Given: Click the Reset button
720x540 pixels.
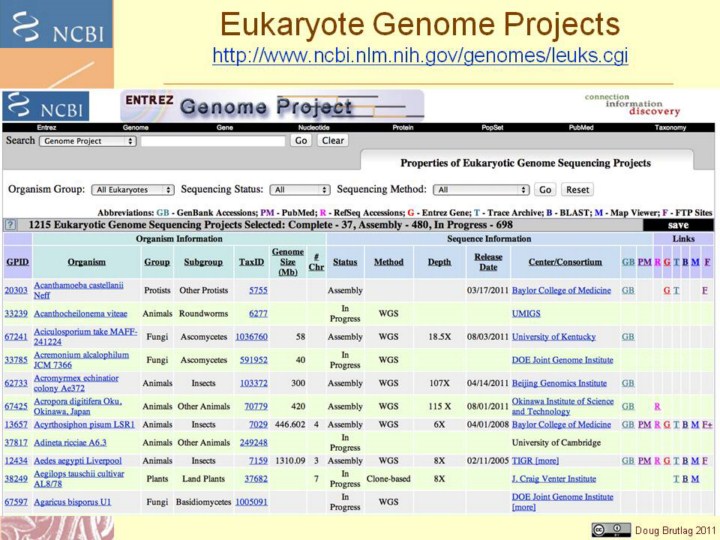Looking at the screenshot, I should click(577, 190).
